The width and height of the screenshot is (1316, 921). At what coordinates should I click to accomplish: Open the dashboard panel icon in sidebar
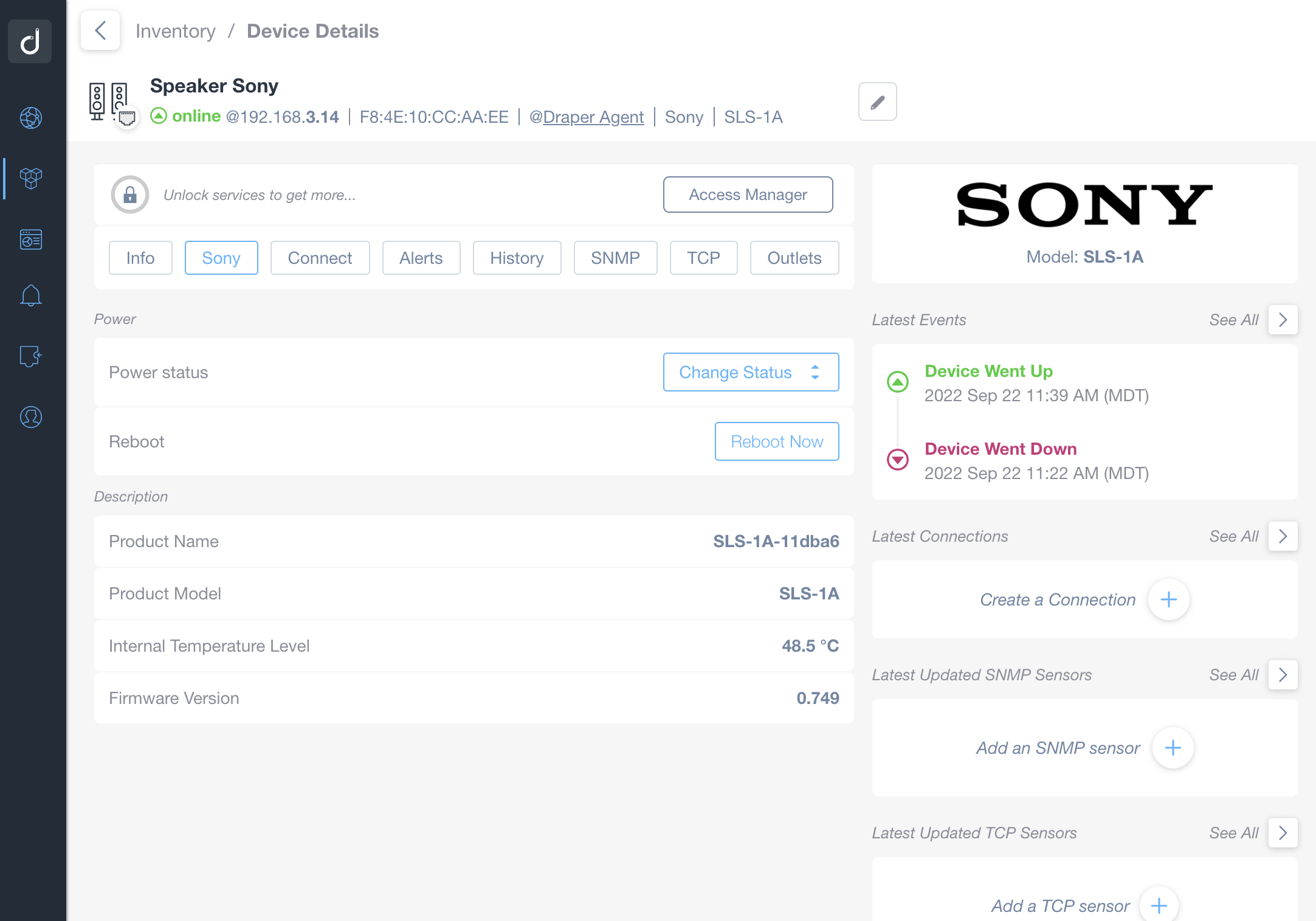click(31, 240)
